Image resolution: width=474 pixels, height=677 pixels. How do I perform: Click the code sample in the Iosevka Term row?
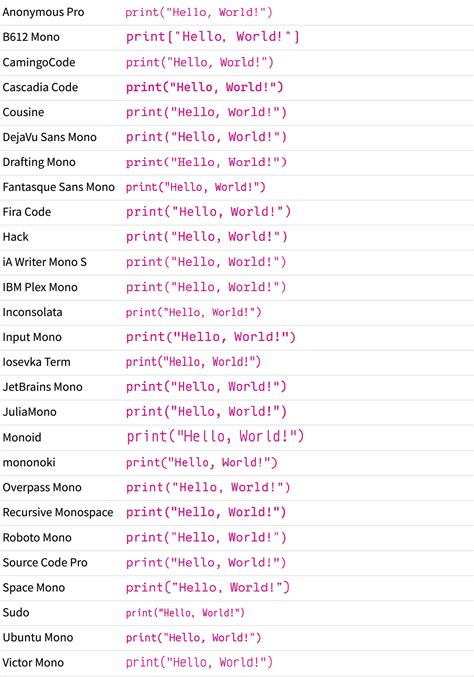click(193, 362)
